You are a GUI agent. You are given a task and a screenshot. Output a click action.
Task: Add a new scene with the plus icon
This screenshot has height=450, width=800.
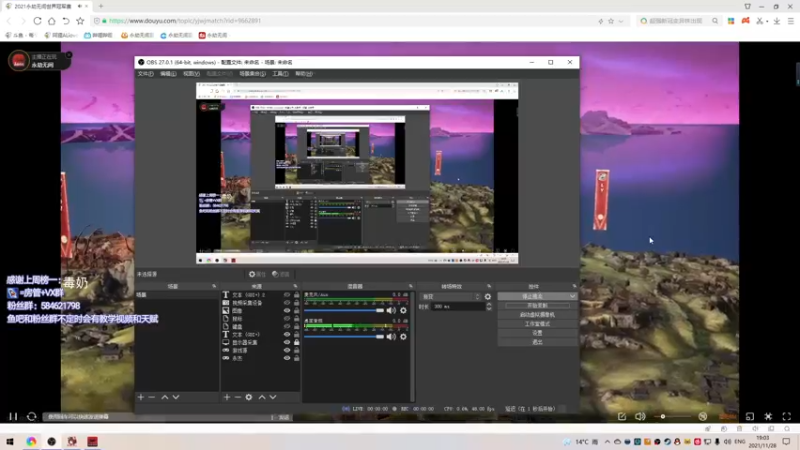click(141, 397)
